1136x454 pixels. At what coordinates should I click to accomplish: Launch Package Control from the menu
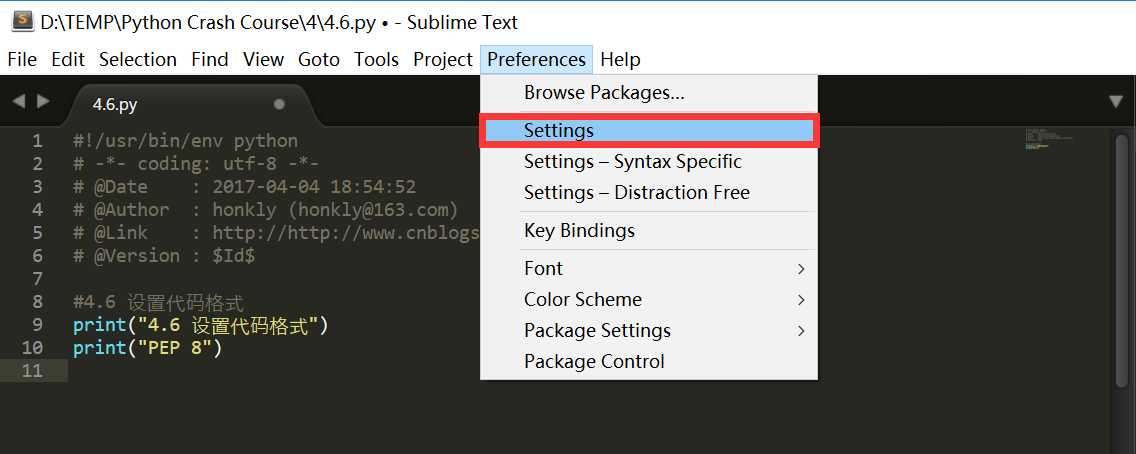(594, 361)
